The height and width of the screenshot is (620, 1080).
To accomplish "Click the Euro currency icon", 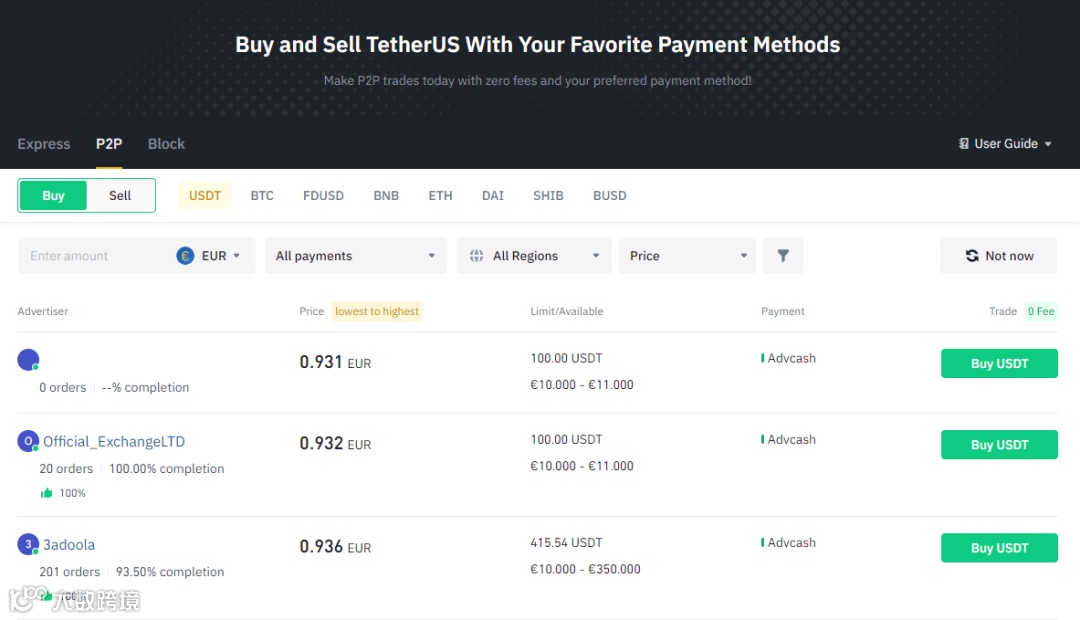I will [x=185, y=256].
